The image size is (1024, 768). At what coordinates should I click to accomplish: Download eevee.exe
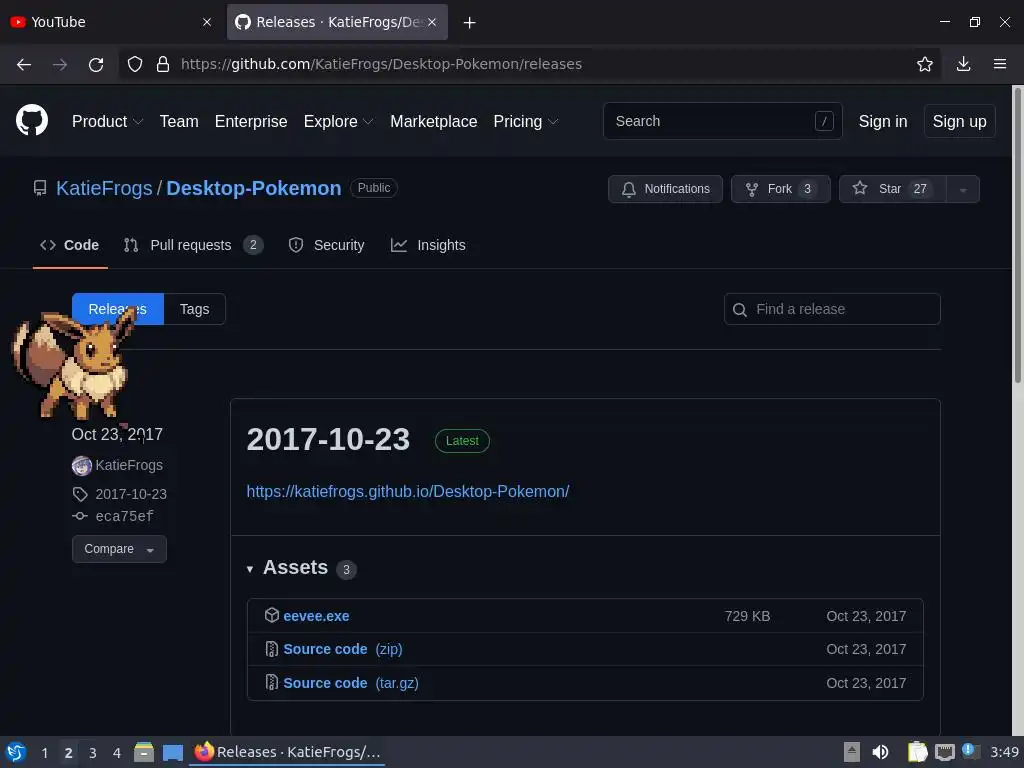tap(316, 616)
